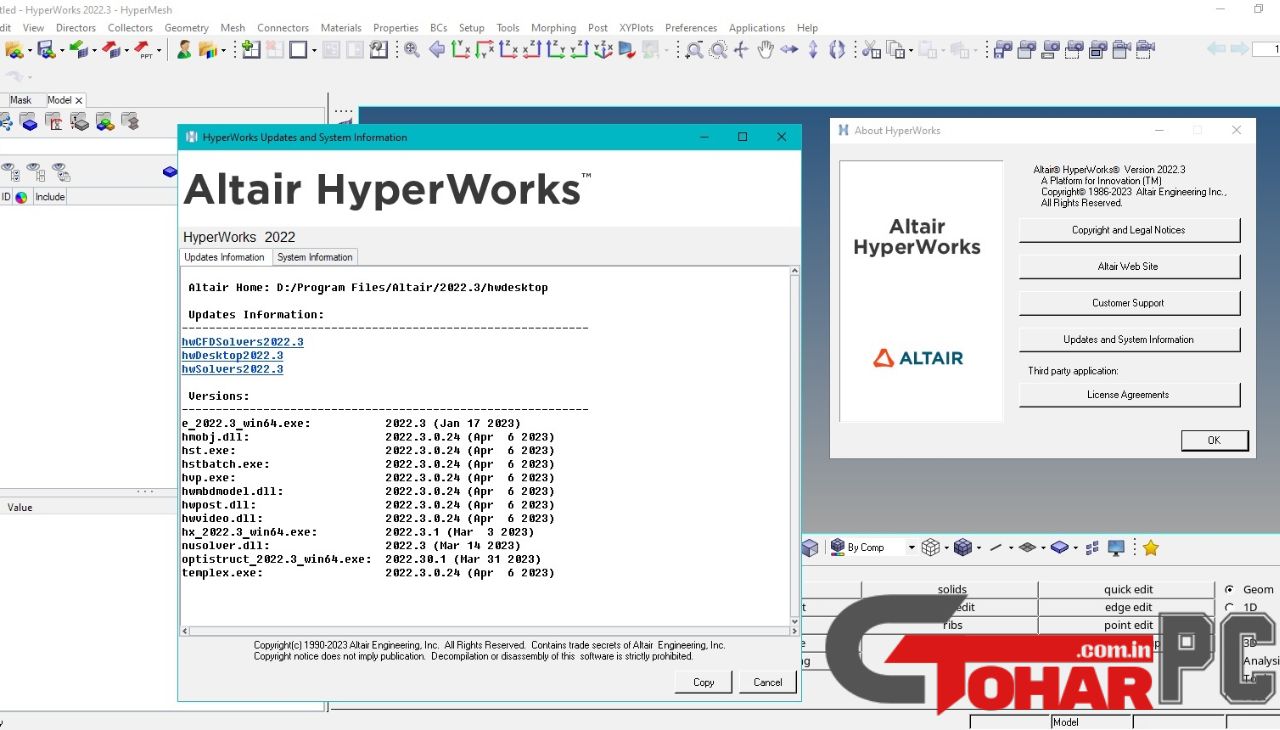Click the Pan hand icon
The height and width of the screenshot is (730, 1280).
(x=765, y=50)
